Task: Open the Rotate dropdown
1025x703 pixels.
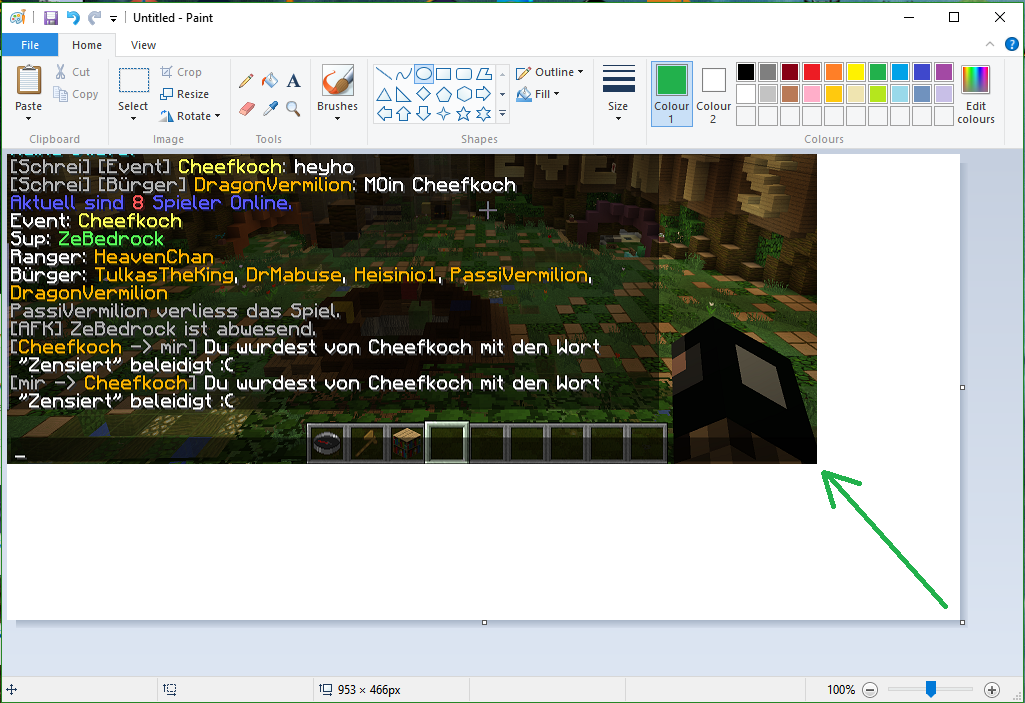Action: [x=190, y=116]
